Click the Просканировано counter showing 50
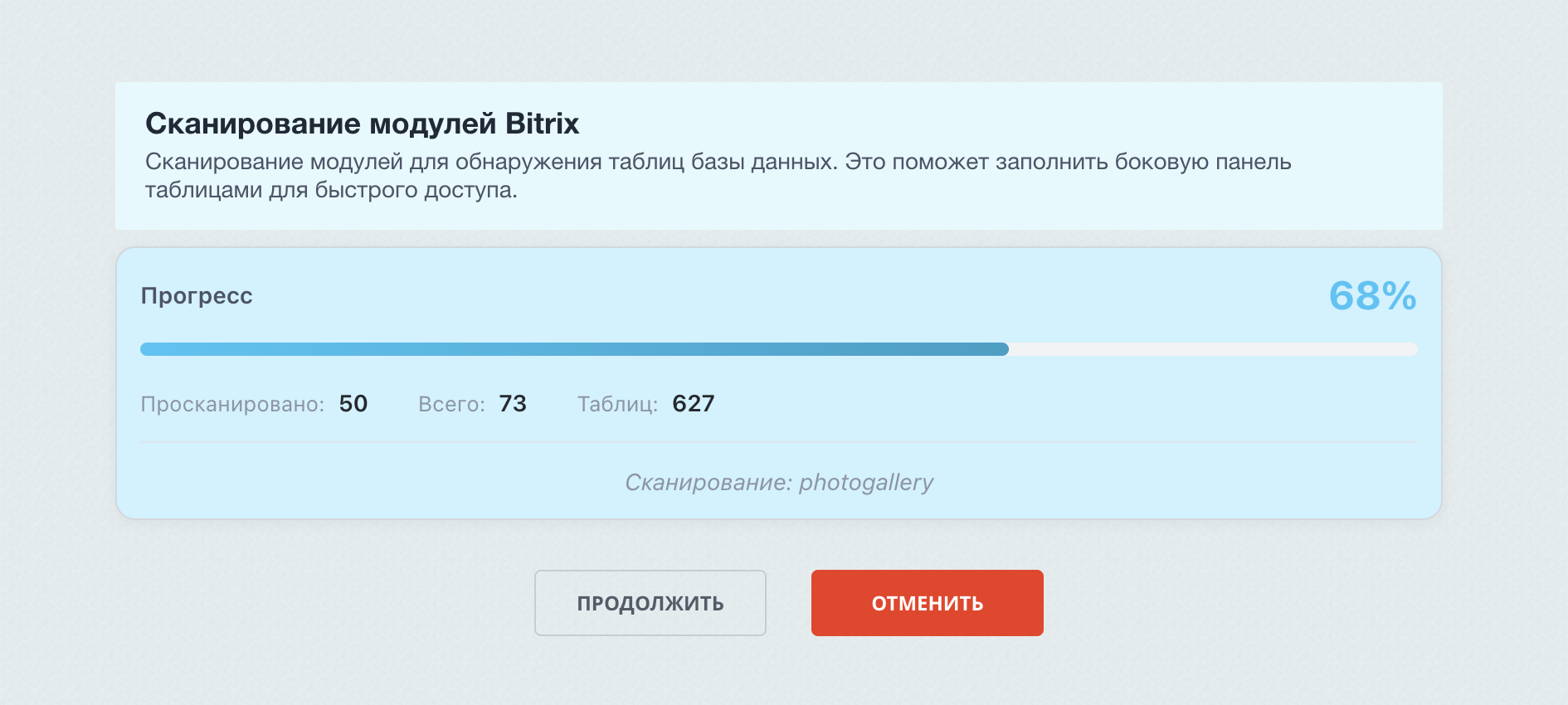The height and width of the screenshot is (705, 1568). [255, 404]
